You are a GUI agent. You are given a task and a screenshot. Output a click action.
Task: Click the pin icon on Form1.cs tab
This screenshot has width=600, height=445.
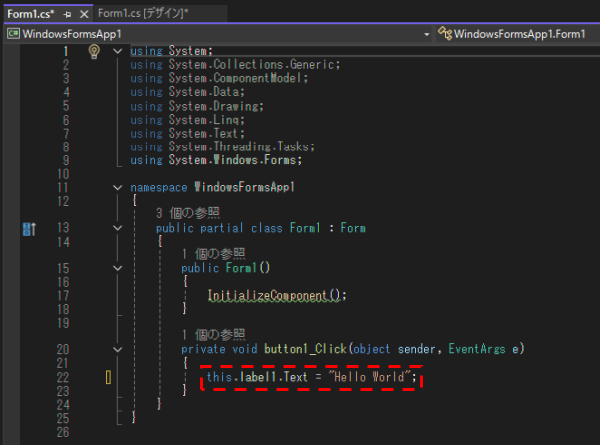68,13
